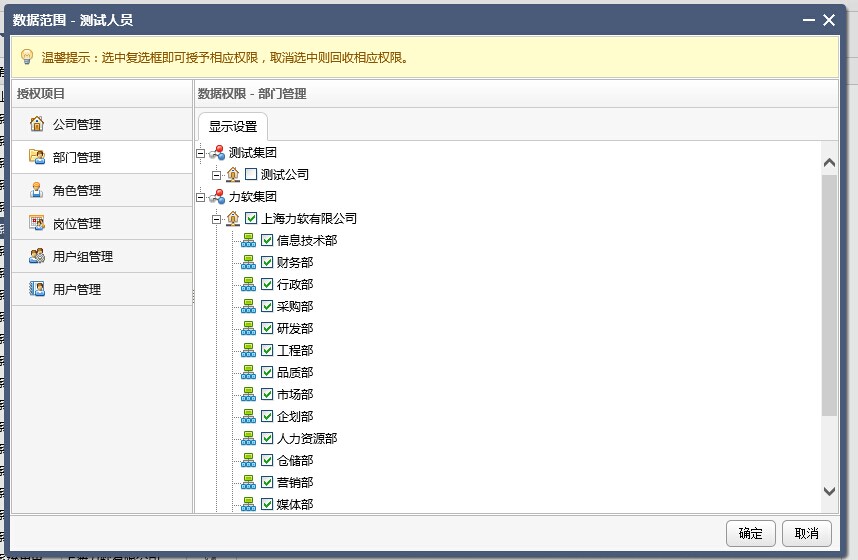Click the department icon for 财务部
Viewport: 858px width, 560px height.
point(248,262)
